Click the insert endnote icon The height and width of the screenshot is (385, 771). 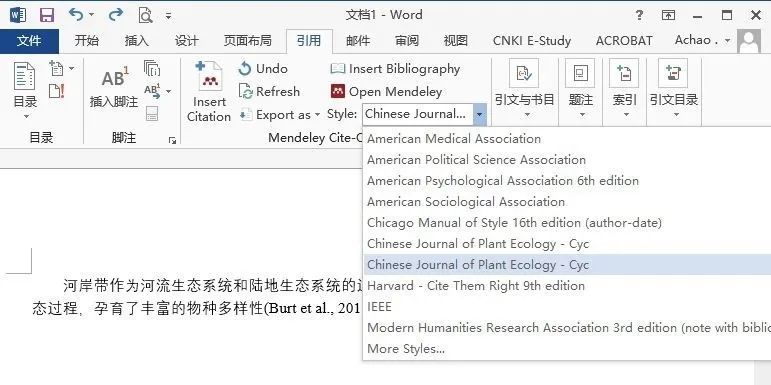[152, 68]
